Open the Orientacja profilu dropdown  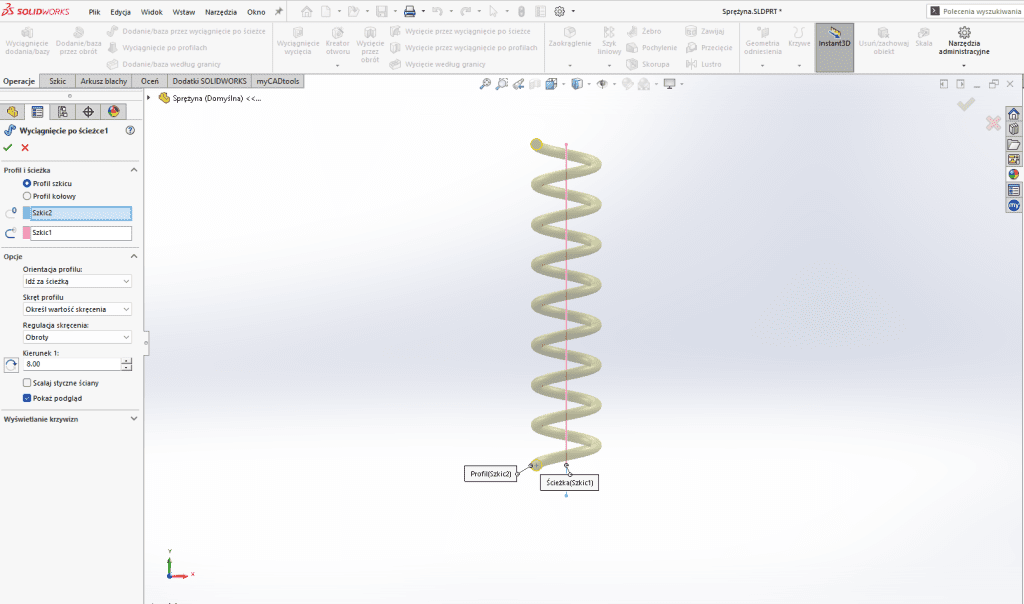click(77, 282)
